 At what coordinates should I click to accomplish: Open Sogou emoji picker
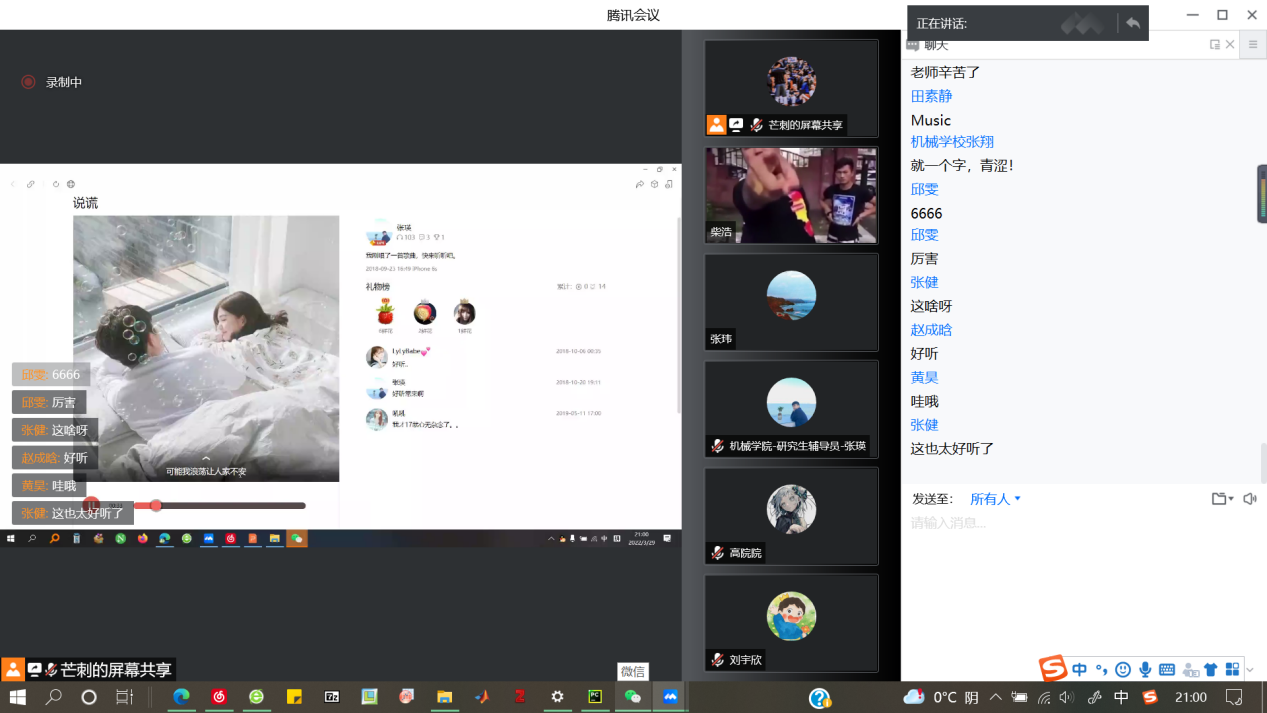[x=1123, y=670]
